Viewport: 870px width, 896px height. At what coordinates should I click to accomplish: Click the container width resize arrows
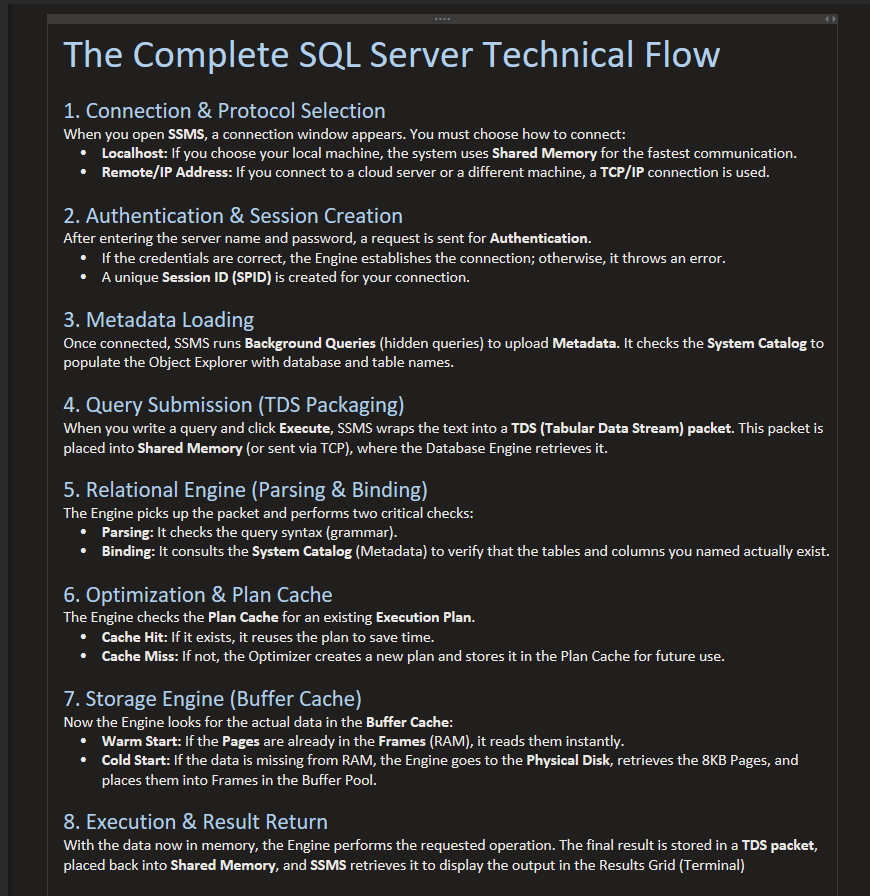(x=831, y=19)
